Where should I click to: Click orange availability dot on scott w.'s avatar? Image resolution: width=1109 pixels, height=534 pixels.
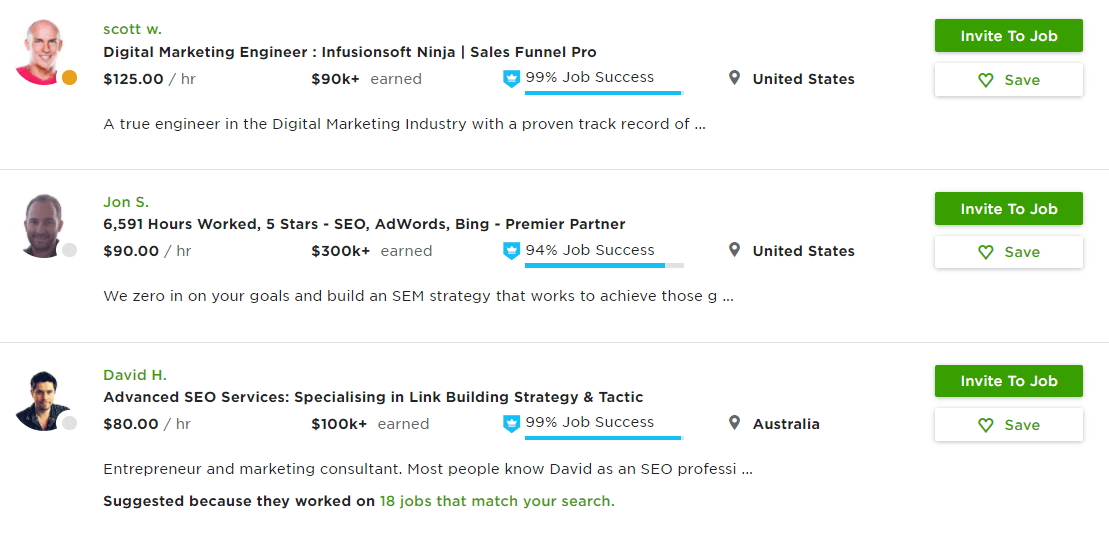coord(69,77)
